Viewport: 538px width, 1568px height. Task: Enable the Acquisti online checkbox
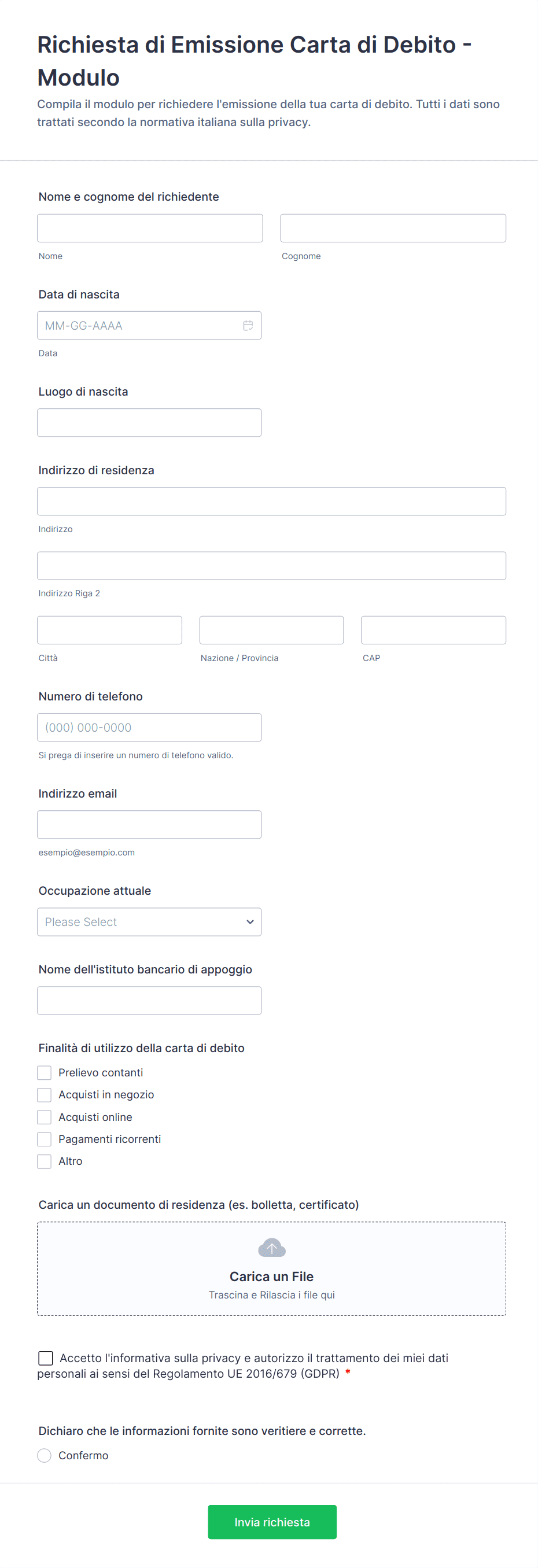point(45,1117)
